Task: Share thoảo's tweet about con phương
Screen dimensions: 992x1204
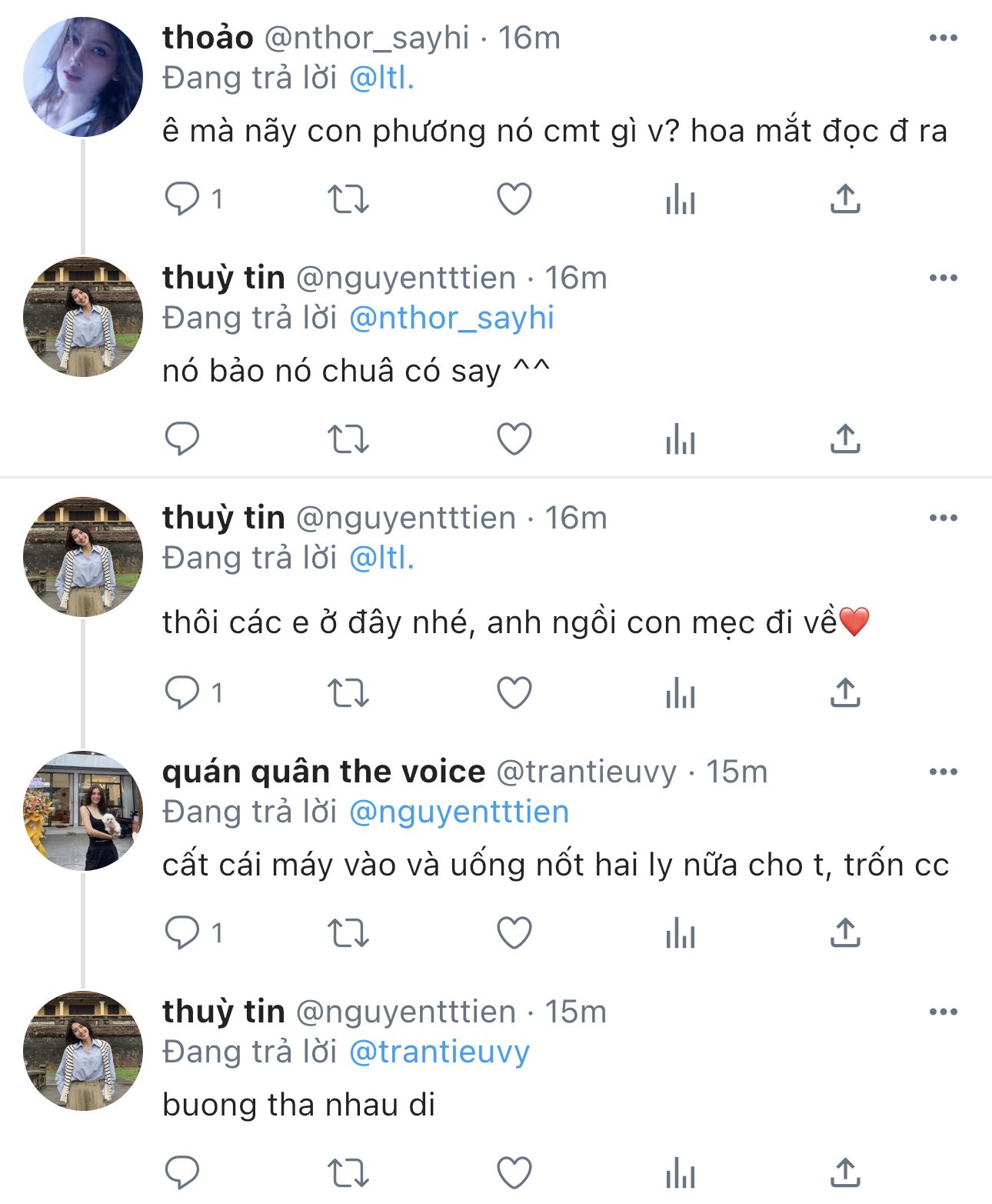Action: click(x=845, y=198)
